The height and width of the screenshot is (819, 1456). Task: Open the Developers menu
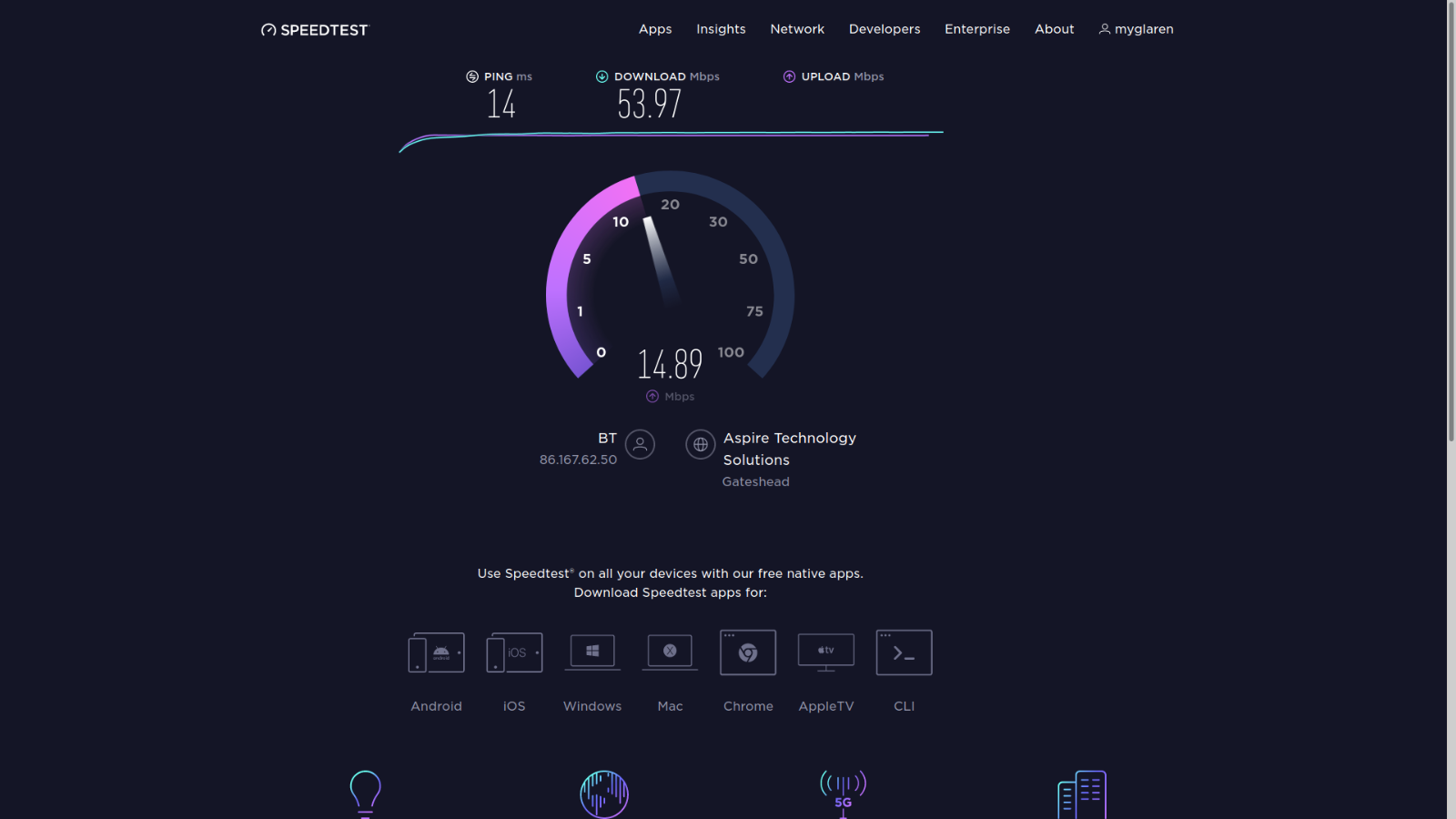(x=885, y=29)
